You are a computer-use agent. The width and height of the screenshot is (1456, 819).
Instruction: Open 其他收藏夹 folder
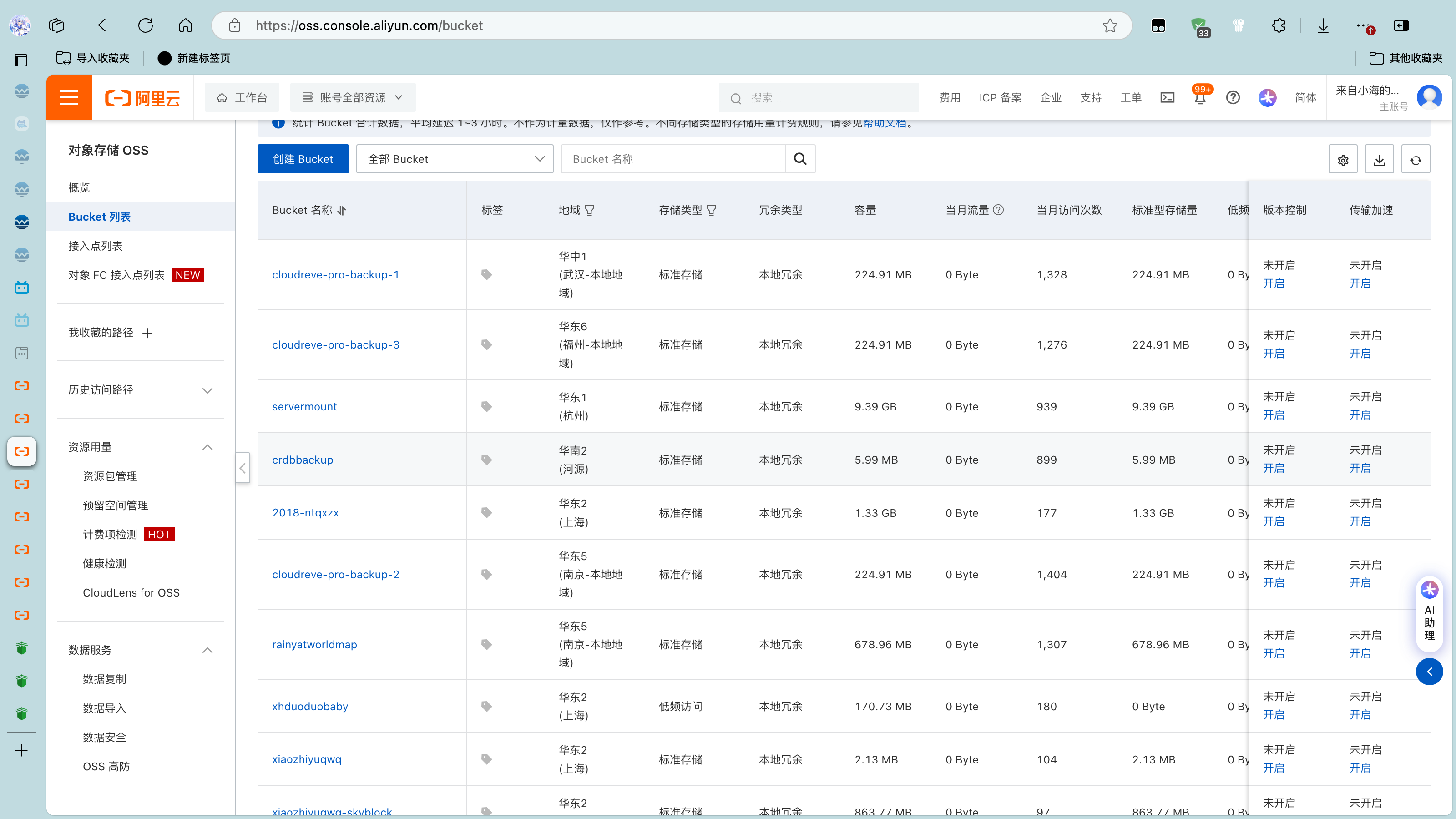tap(1405, 58)
